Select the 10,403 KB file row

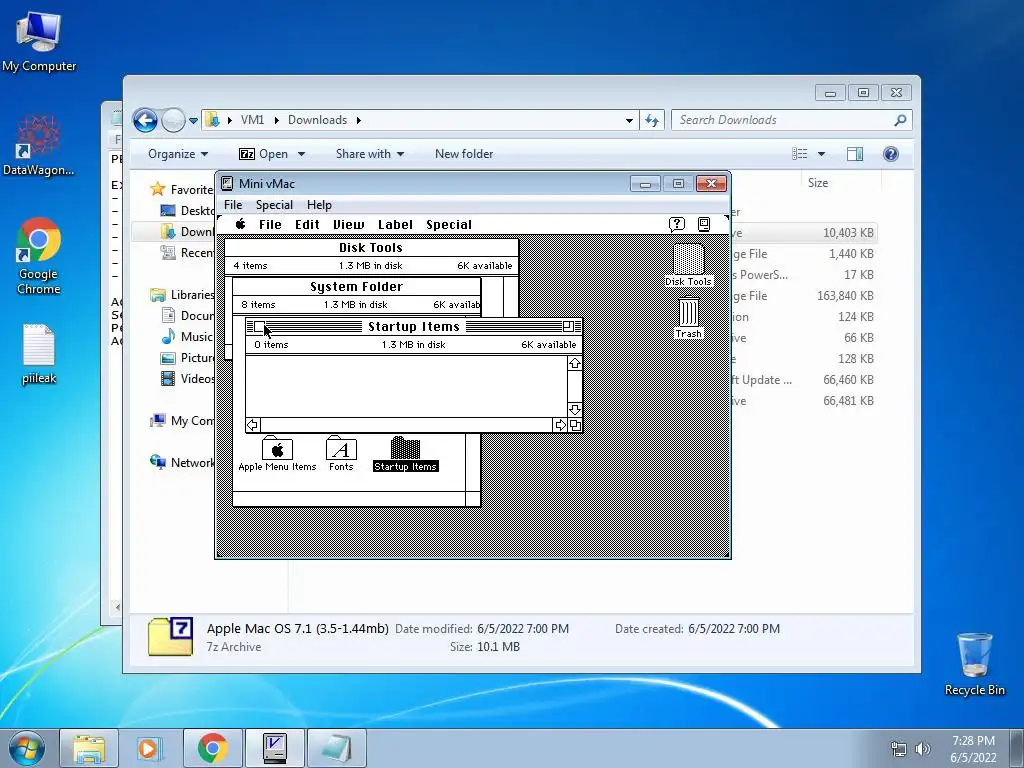click(x=803, y=233)
